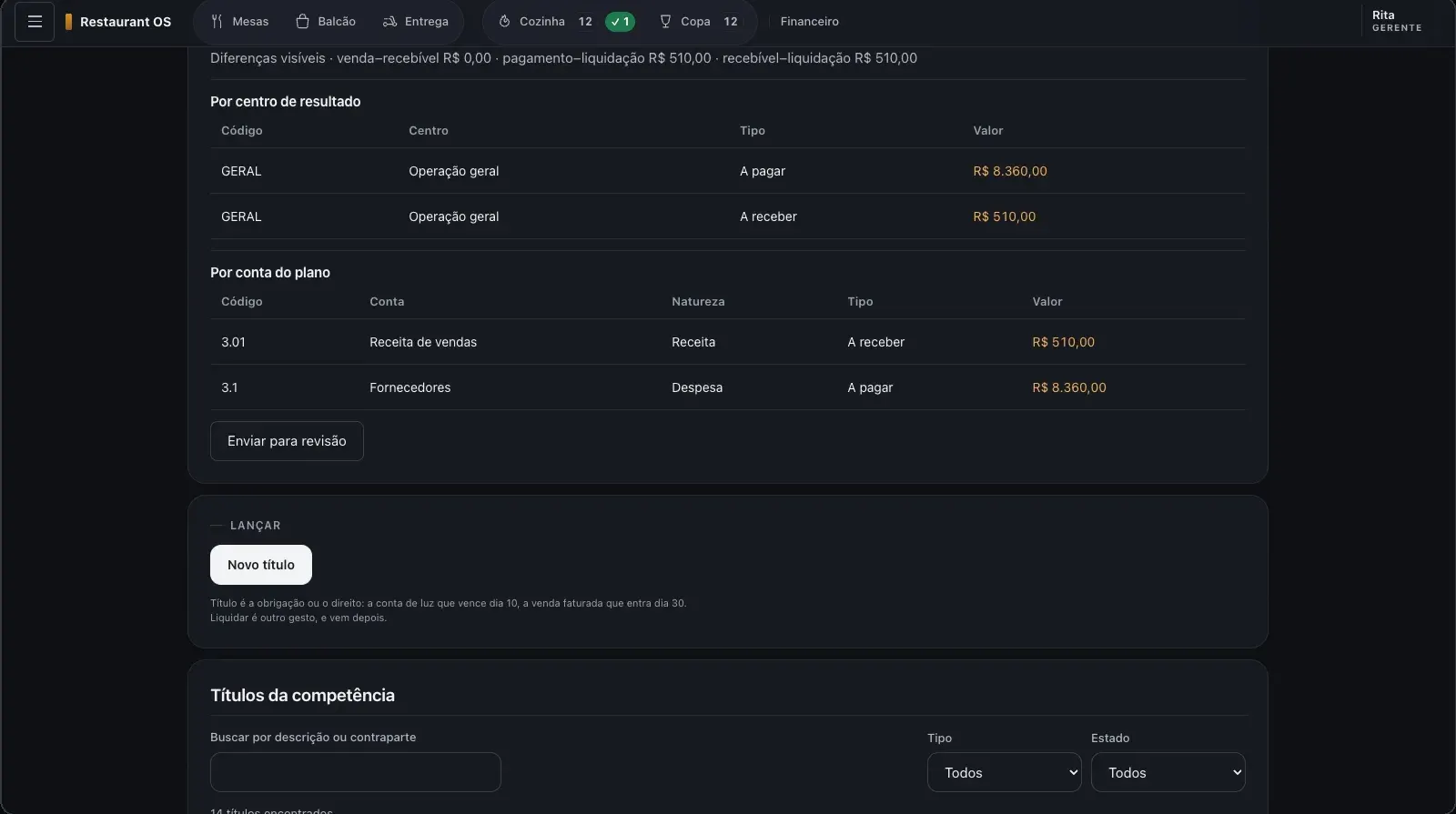Viewport: 1456px width, 814px height.
Task: Click the Por centro de resultado heading
Action: coord(286,102)
